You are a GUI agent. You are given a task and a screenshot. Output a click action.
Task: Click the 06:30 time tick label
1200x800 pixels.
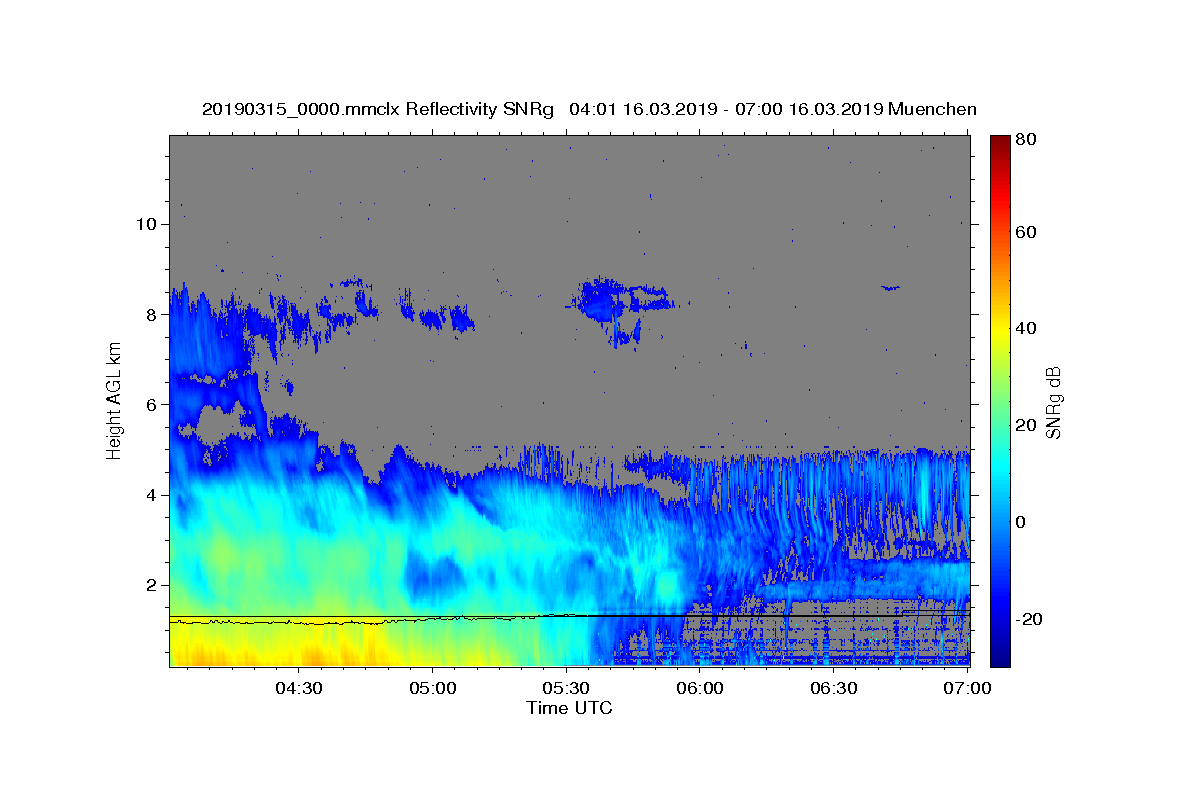[x=834, y=688]
